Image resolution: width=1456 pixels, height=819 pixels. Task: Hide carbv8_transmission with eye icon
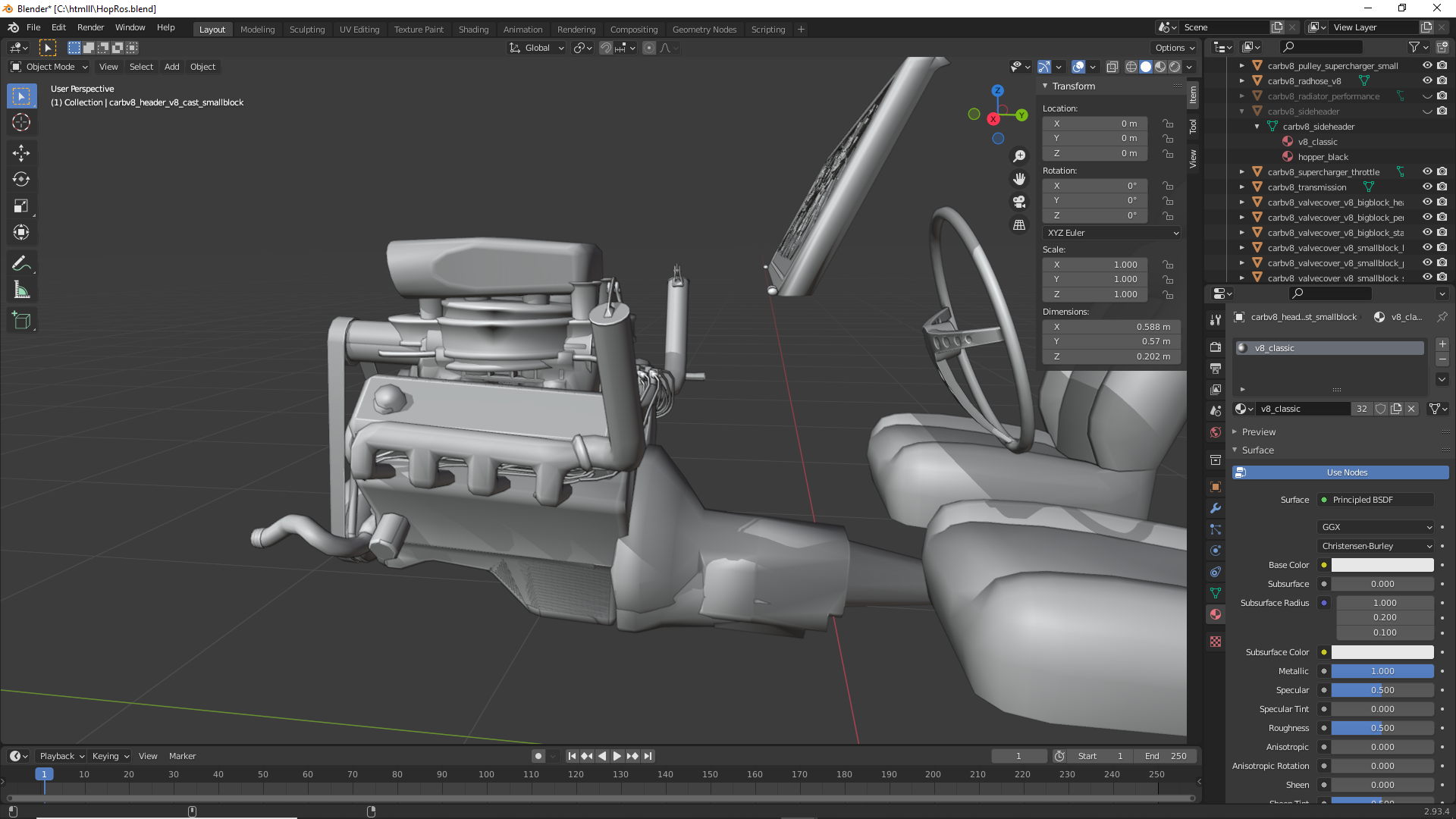1426,187
